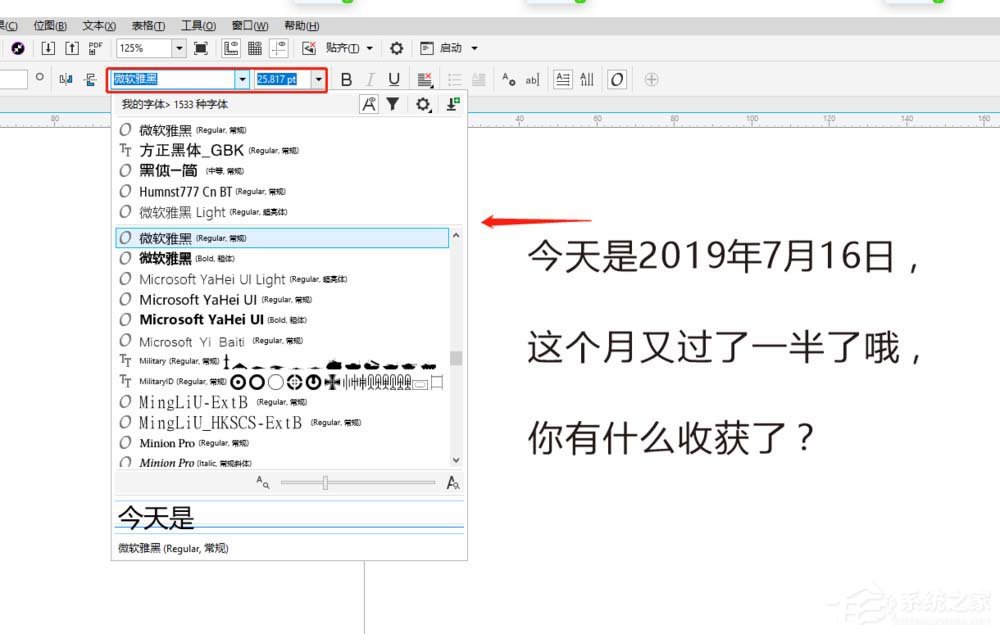Click the character outline O icon

click(x=618, y=79)
